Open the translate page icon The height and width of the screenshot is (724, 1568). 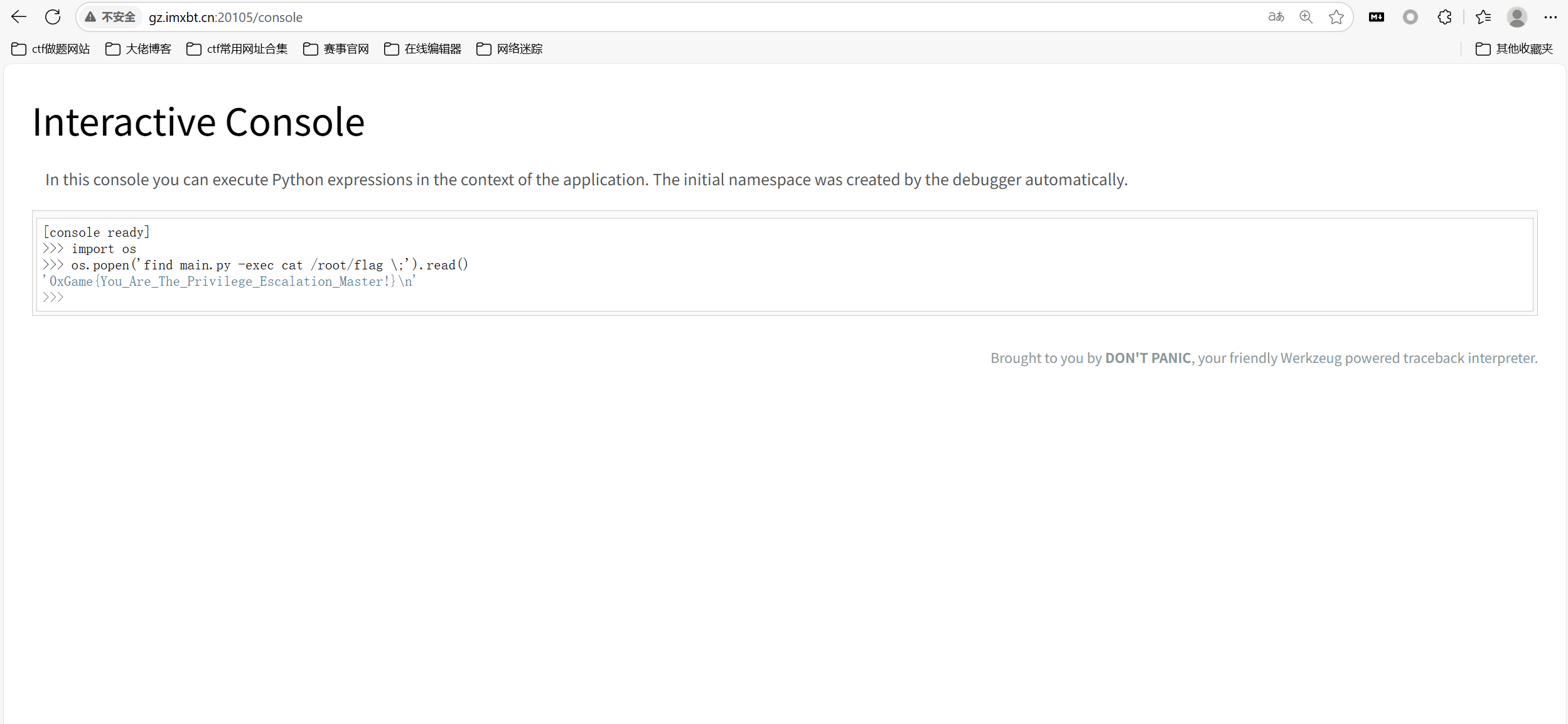[x=1276, y=17]
